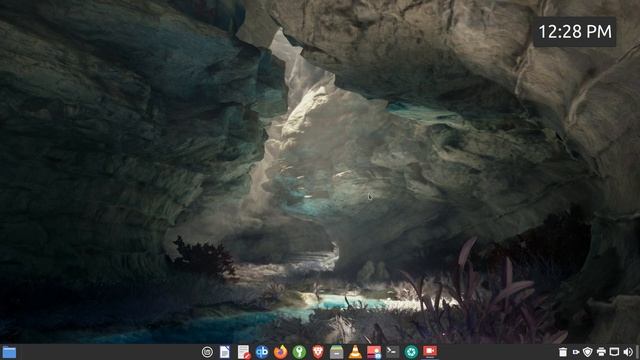
Task: Open the blue file manager folder icon
Action: point(9,352)
